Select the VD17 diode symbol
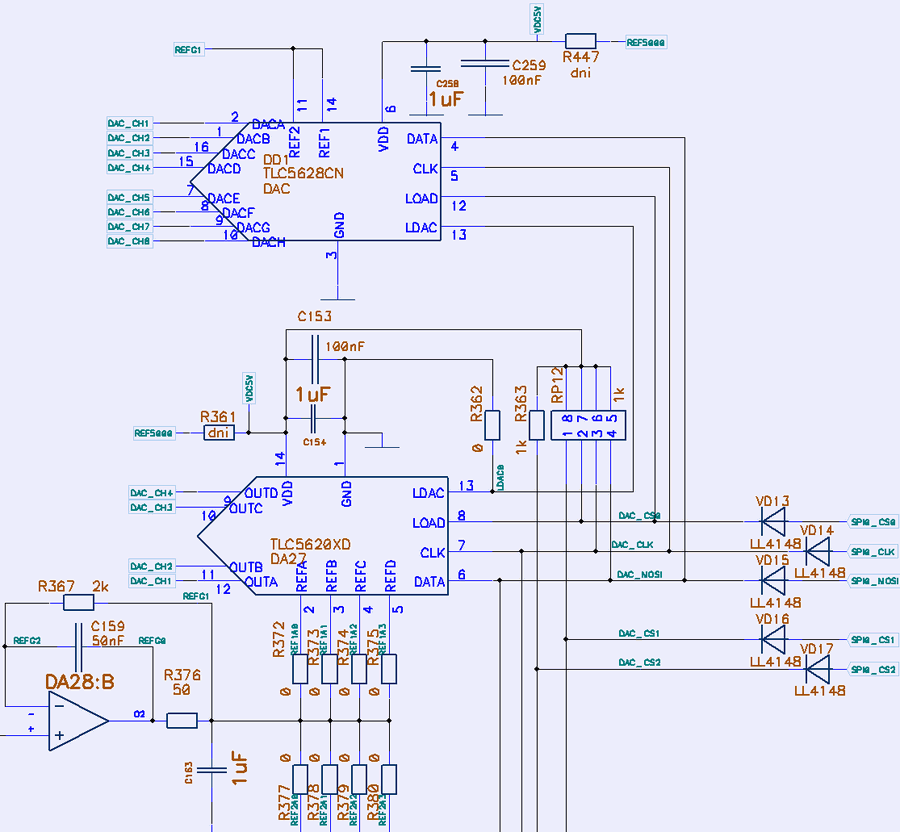The image size is (900, 832). pos(817,669)
